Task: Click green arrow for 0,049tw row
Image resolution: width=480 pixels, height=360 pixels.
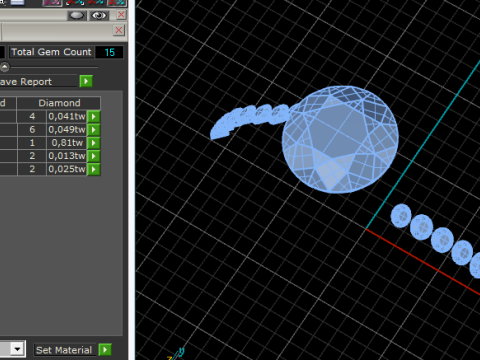Action: [94, 130]
